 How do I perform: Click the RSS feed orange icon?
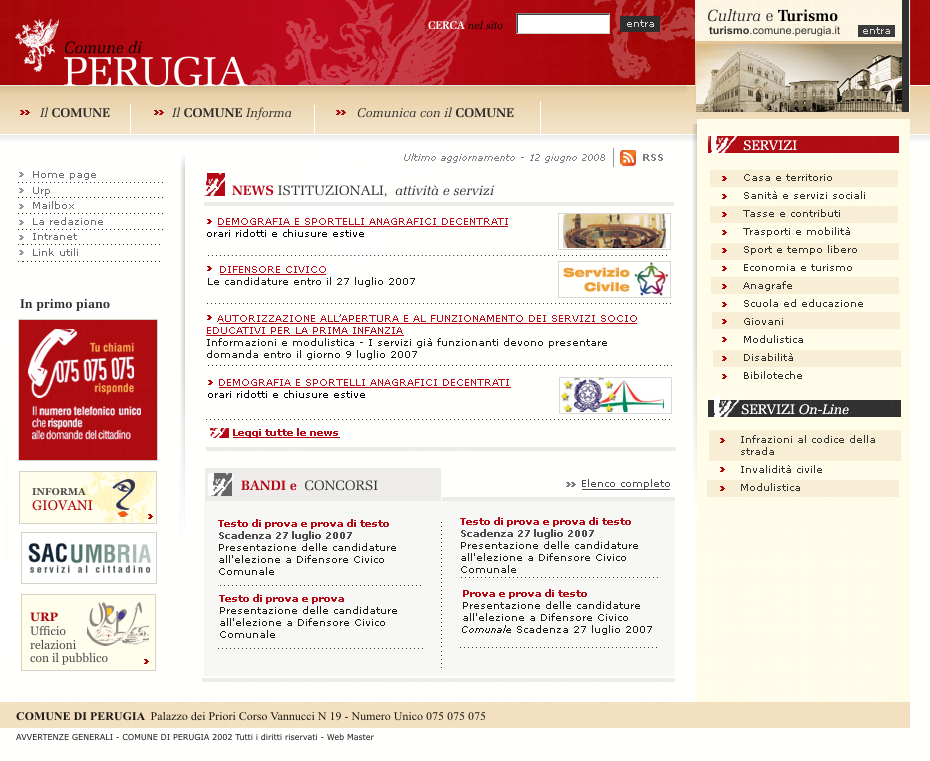[x=628, y=158]
